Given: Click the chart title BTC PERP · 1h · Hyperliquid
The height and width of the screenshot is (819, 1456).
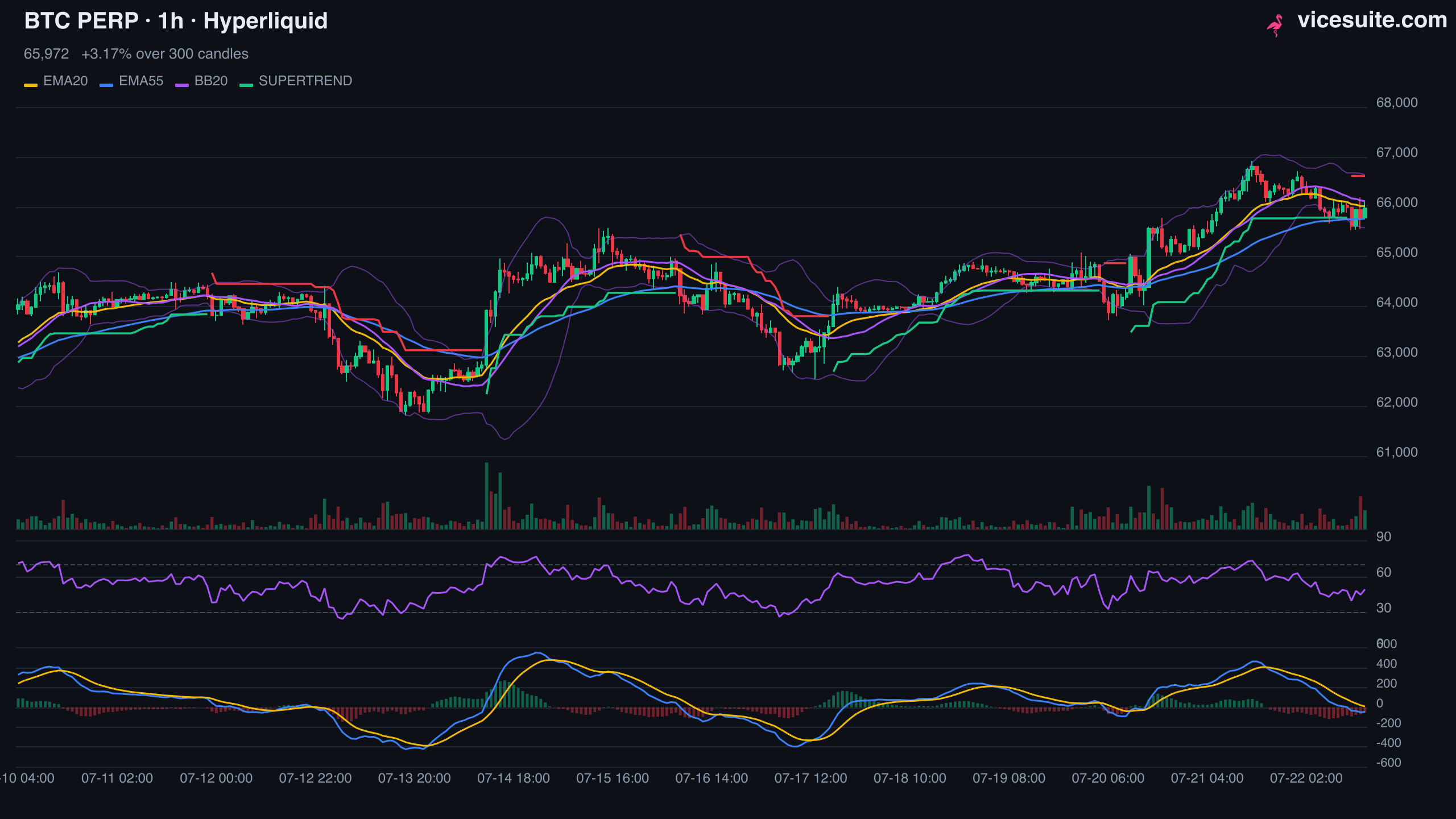Looking at the screenshot, I should coord(176,21).
